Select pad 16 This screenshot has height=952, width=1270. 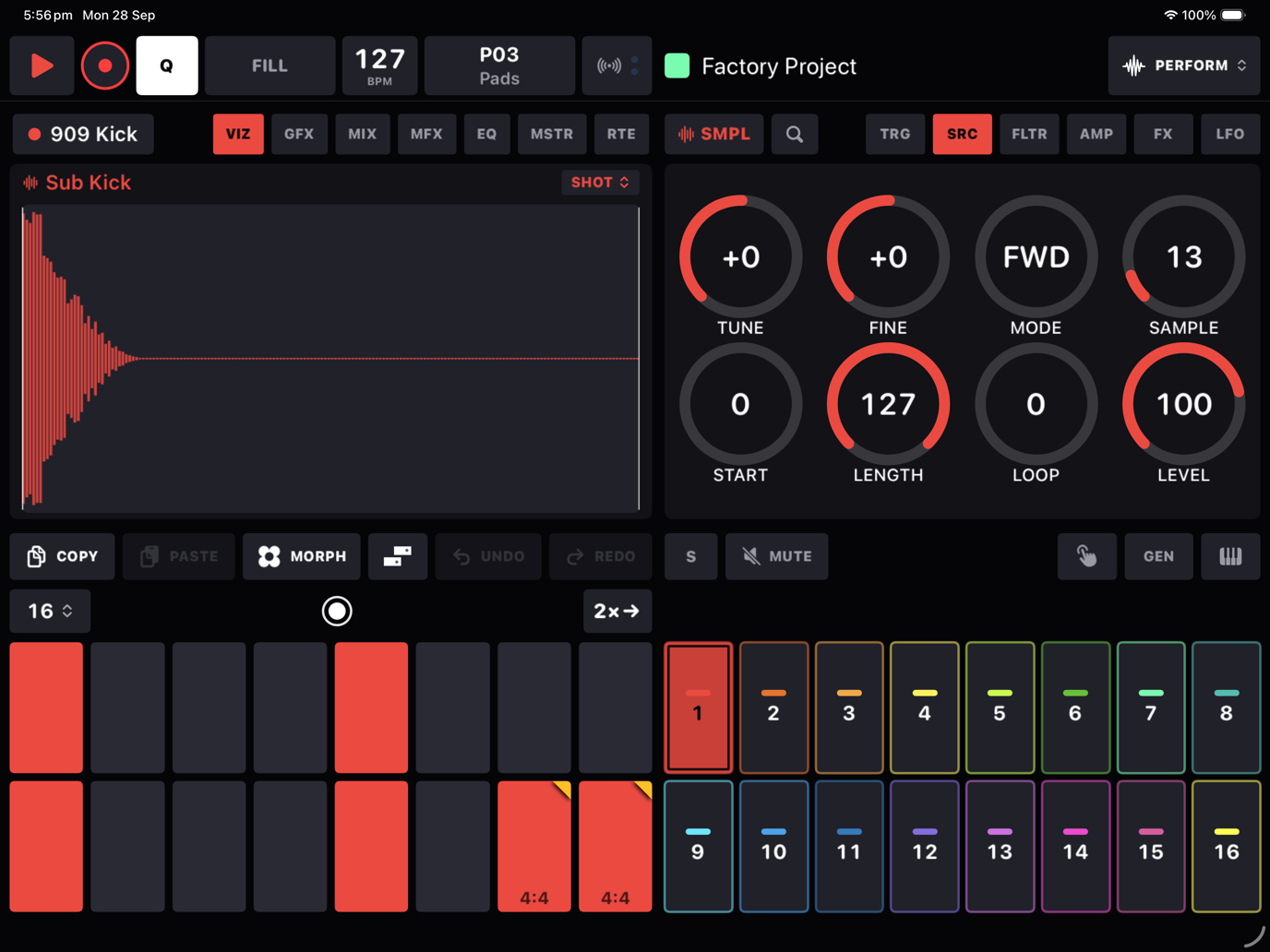click(x=1227, y=846)
